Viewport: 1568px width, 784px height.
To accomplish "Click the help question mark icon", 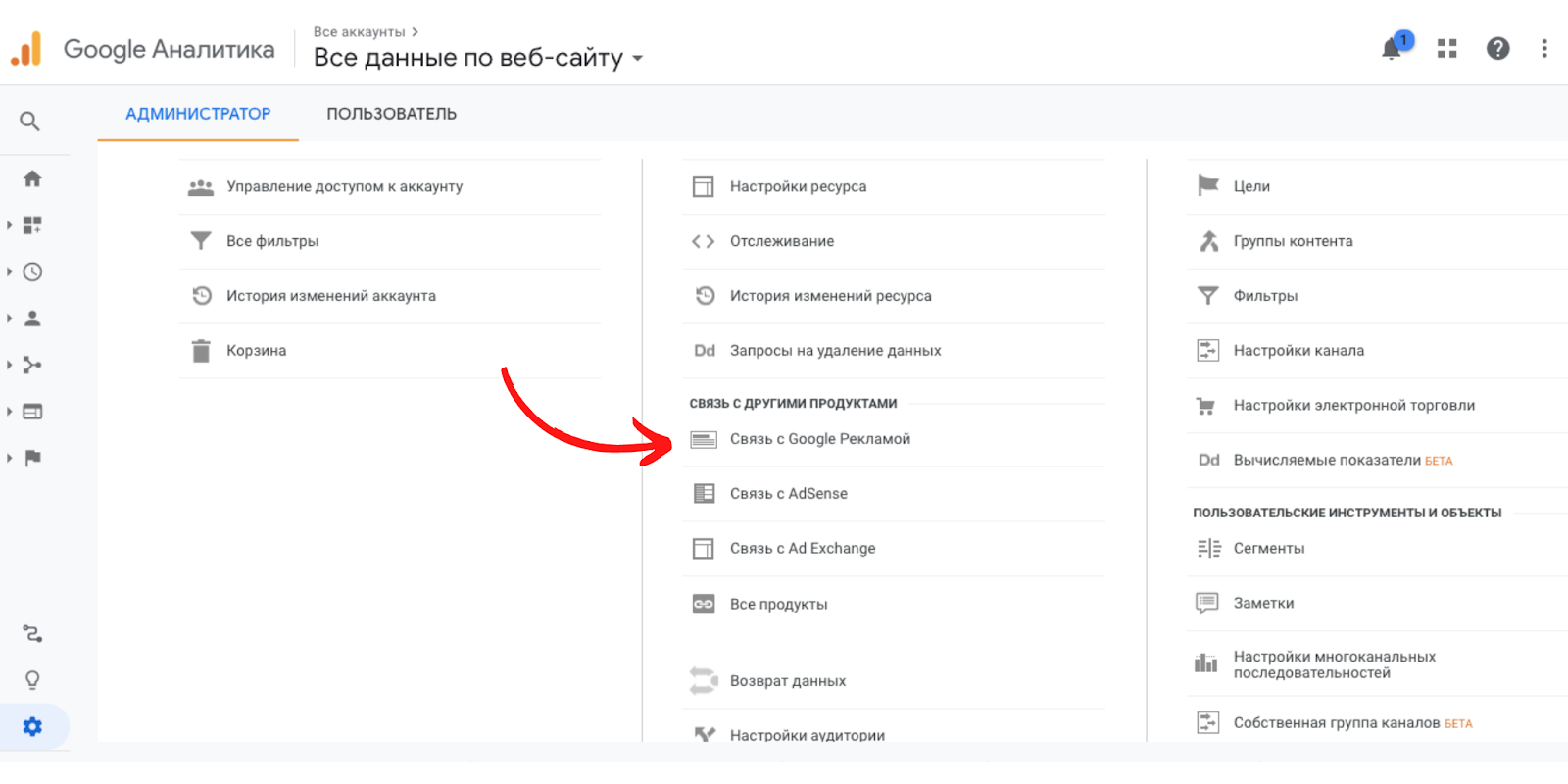I will [x=1497, y=48].
